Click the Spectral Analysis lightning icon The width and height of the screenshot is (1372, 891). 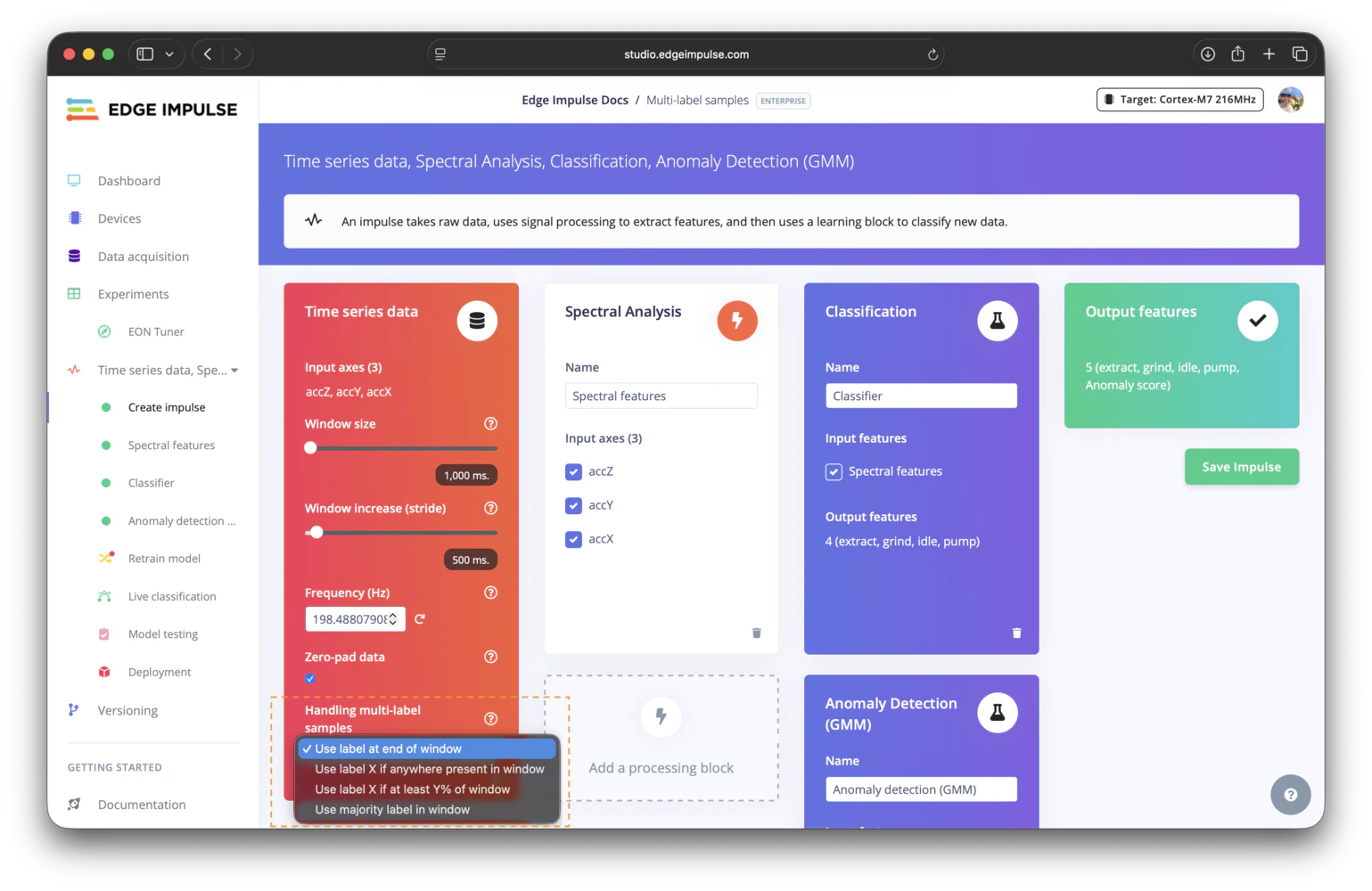[737, 321]
